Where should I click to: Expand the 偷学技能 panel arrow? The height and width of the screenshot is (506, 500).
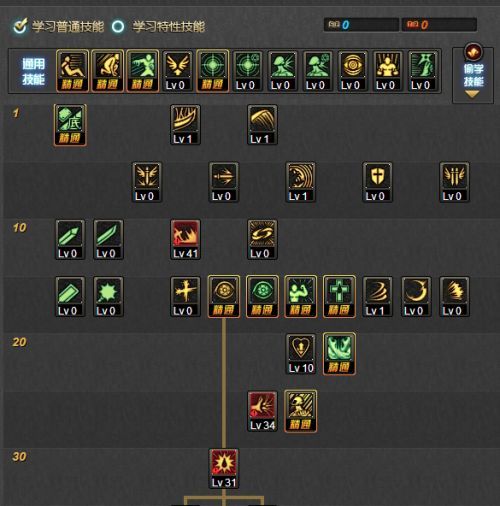point(472,95)
